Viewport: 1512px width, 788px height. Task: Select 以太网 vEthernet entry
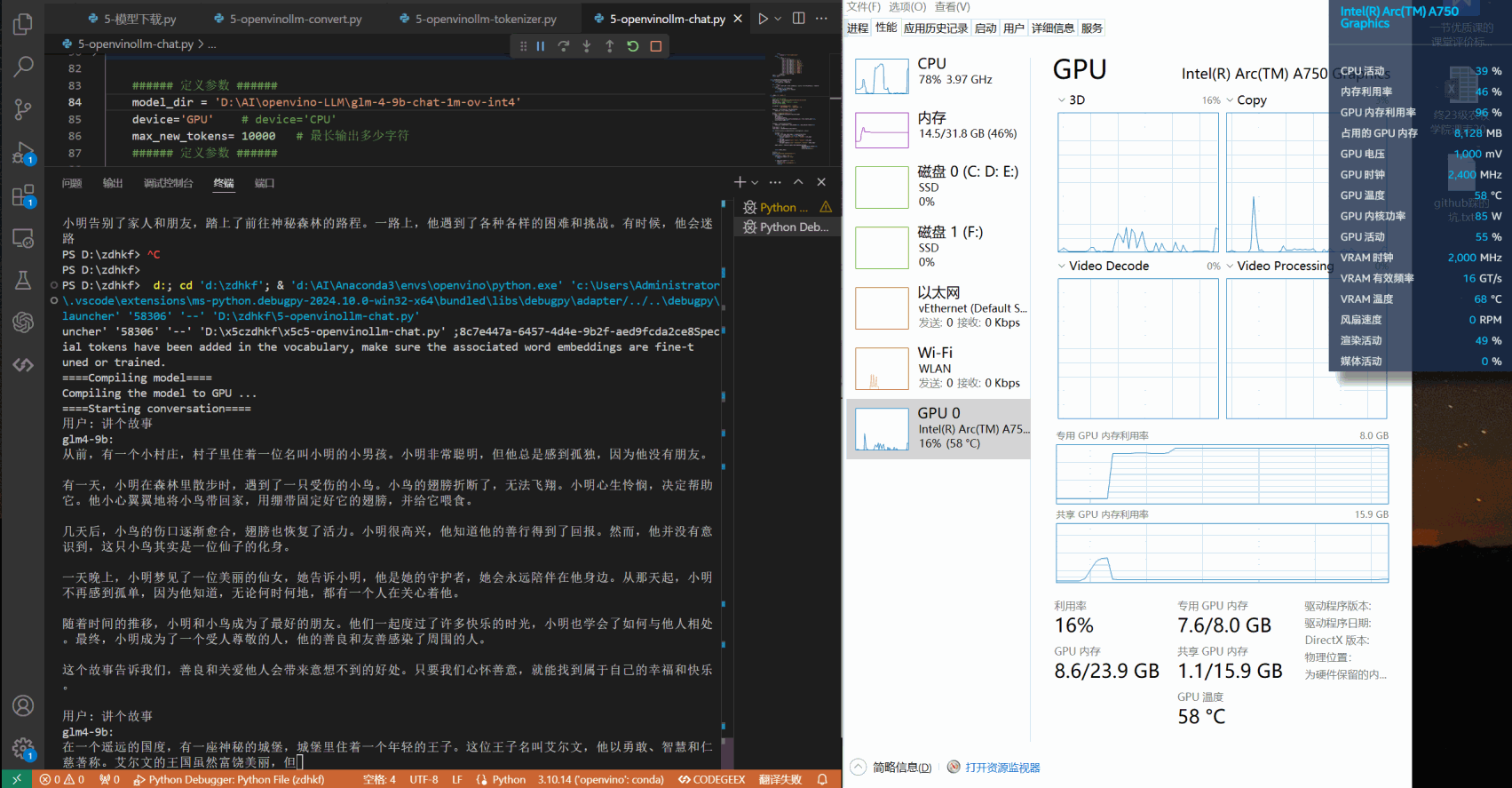(x=938, y=307)
